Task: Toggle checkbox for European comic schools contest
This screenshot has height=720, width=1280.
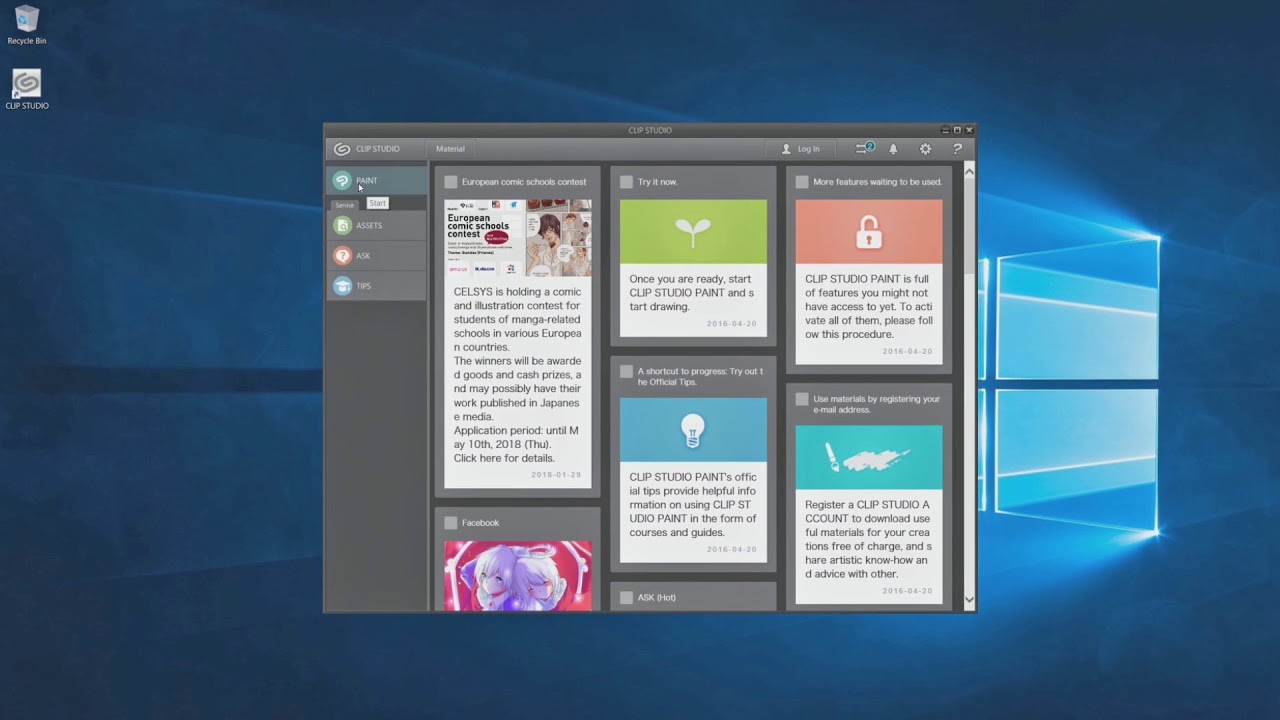Action: [451, 182]
